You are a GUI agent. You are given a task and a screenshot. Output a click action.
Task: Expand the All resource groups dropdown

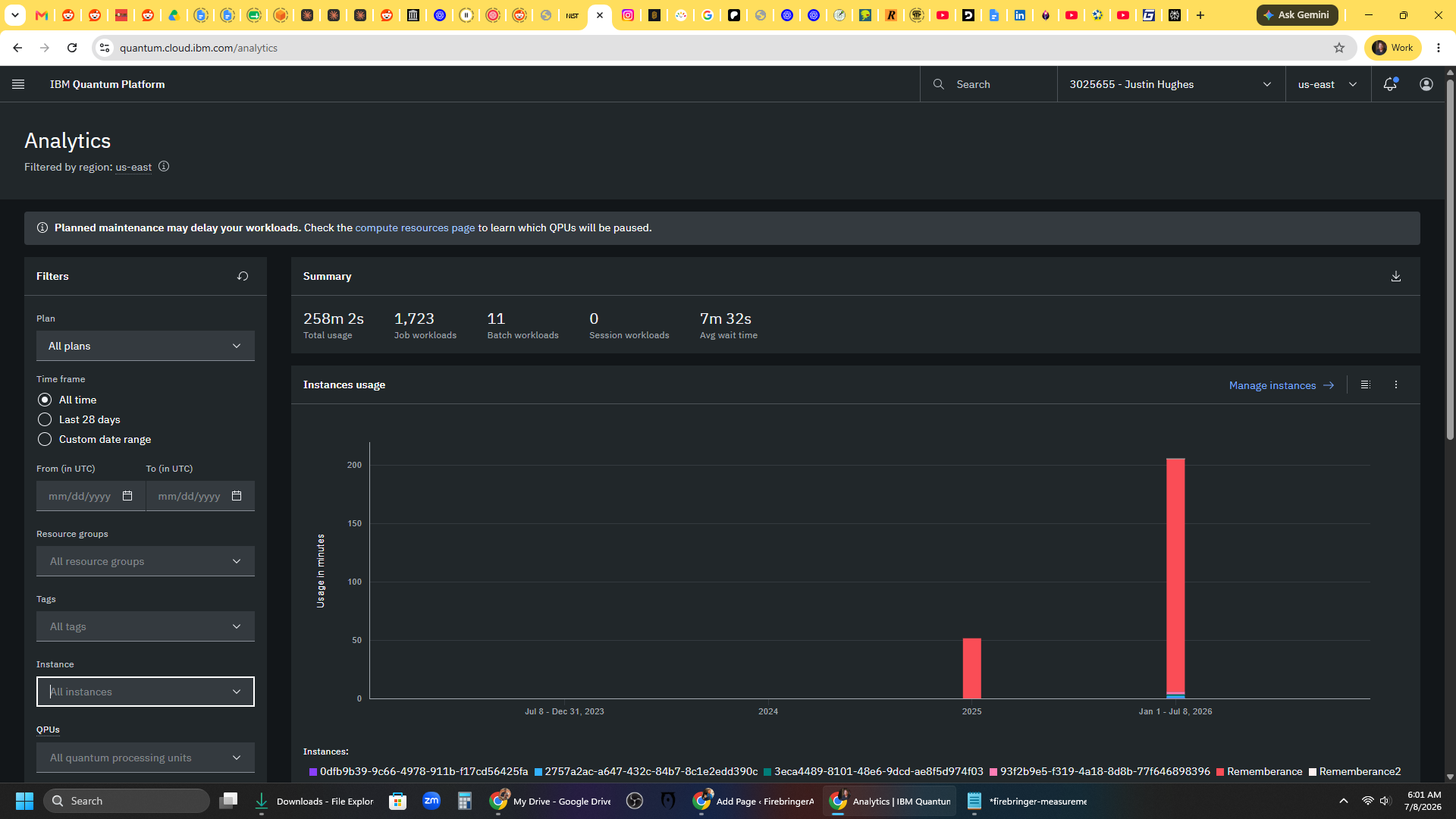click(146, 561)
